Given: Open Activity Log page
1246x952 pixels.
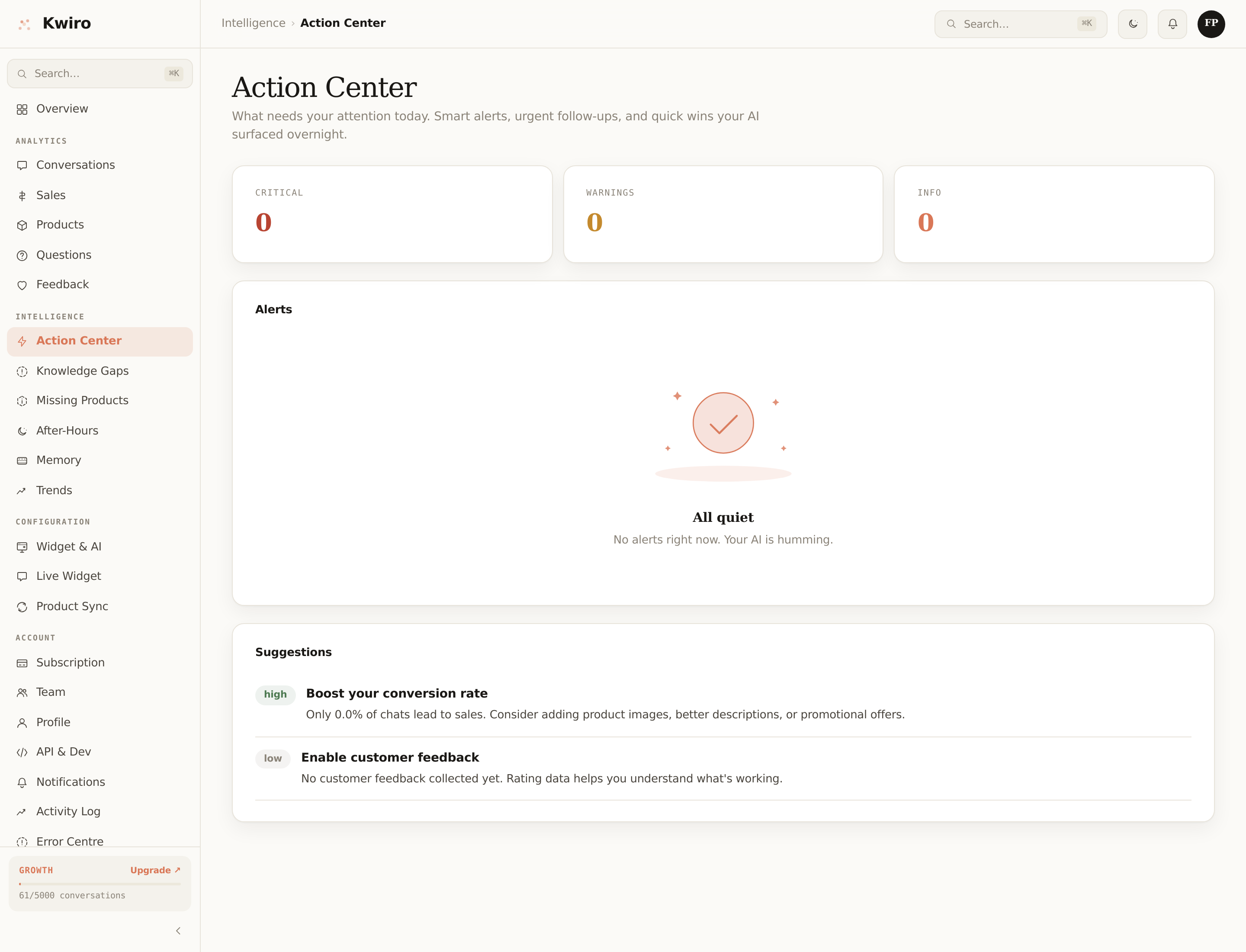Looking at the screenshot, I should pyautogui.click(x=100, y=811).
